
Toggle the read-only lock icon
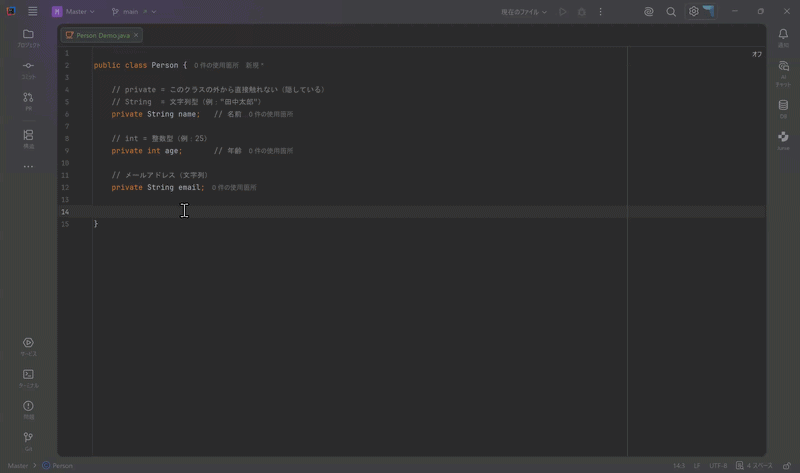(787, 465)
